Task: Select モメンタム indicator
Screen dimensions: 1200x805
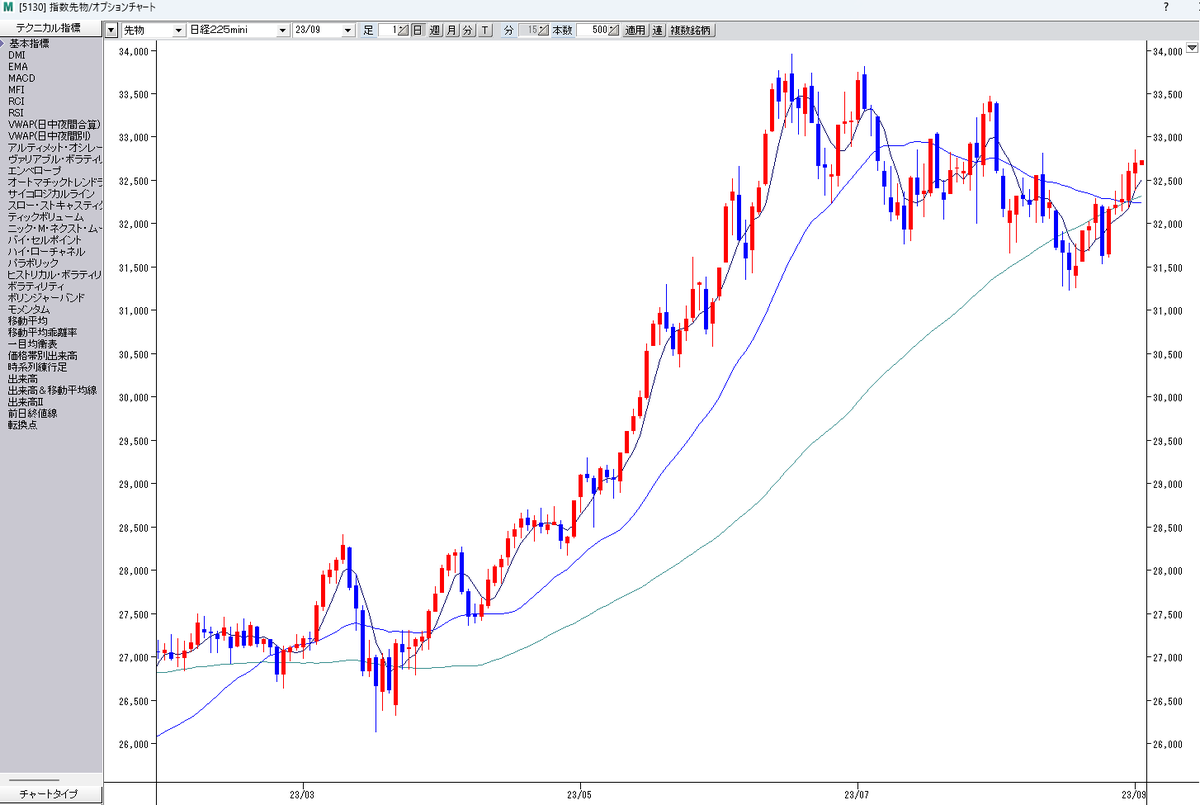Action: pyautogui.click(x=28, y=309)
